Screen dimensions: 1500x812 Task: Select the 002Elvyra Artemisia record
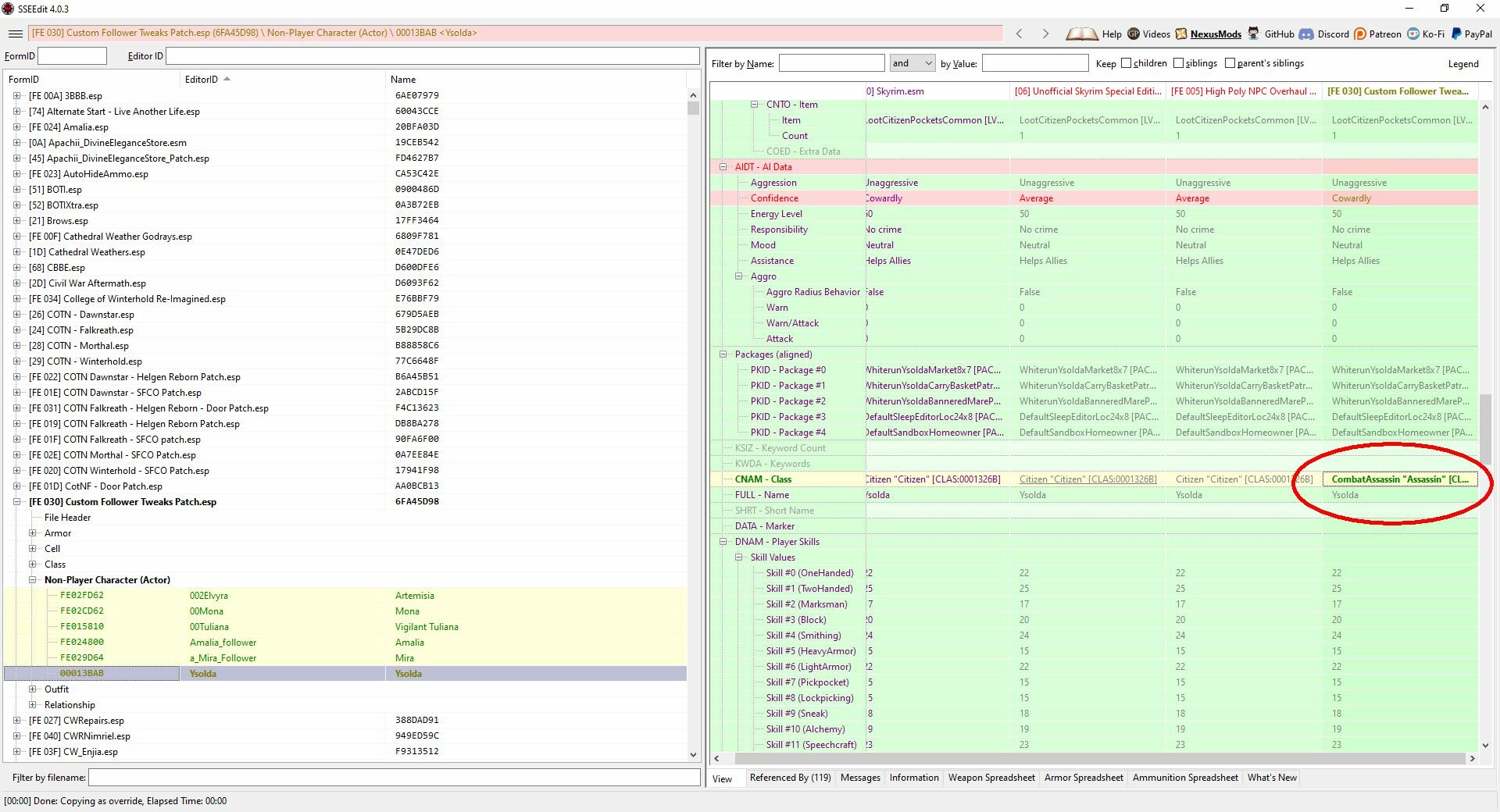[345, 595]
